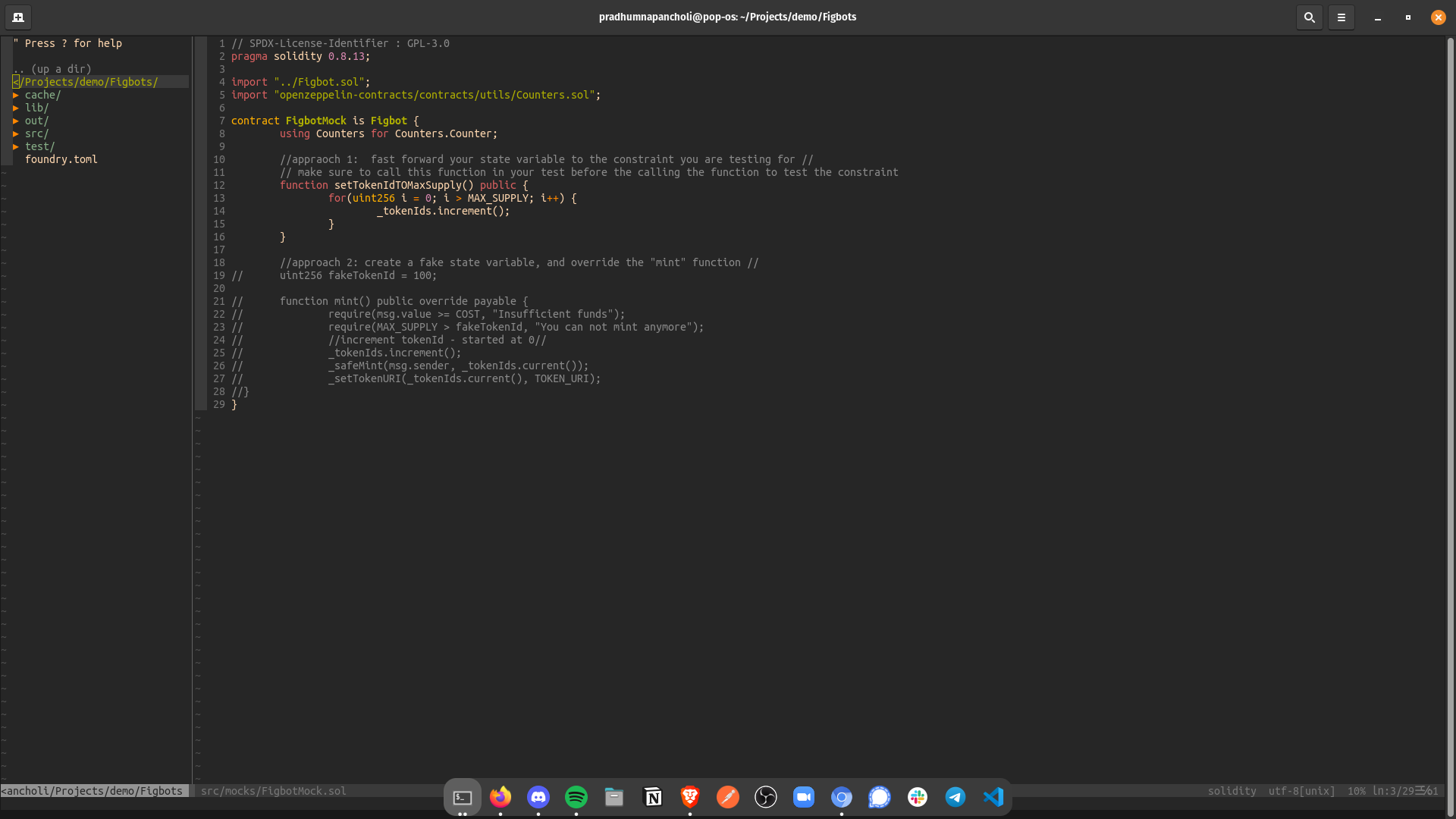Viewport: 1456px width, 819px height.
Task: Click line number 29 in the gutter
Action: (x=219, y=404)
